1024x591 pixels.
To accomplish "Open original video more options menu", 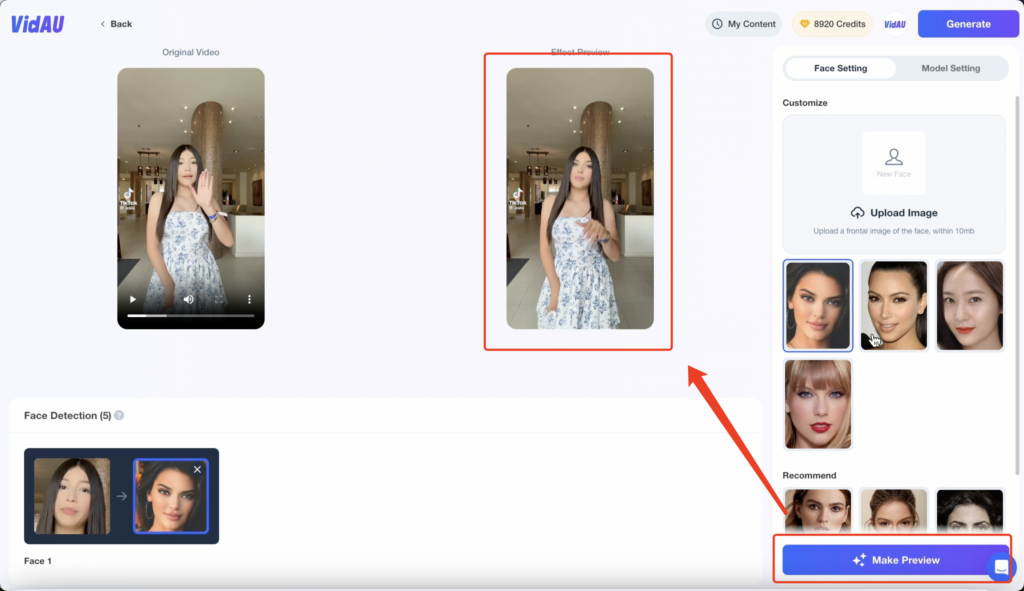I will [x=249, y=300].
